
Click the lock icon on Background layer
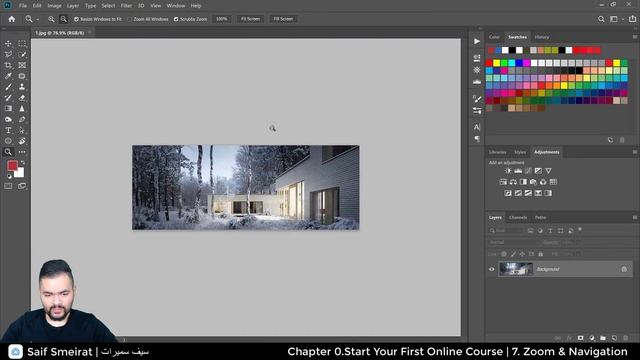click(x=624, y=269)
